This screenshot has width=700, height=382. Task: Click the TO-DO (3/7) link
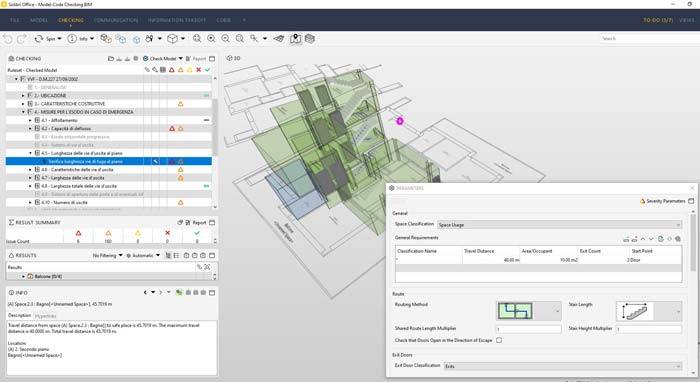coord(658,20)
